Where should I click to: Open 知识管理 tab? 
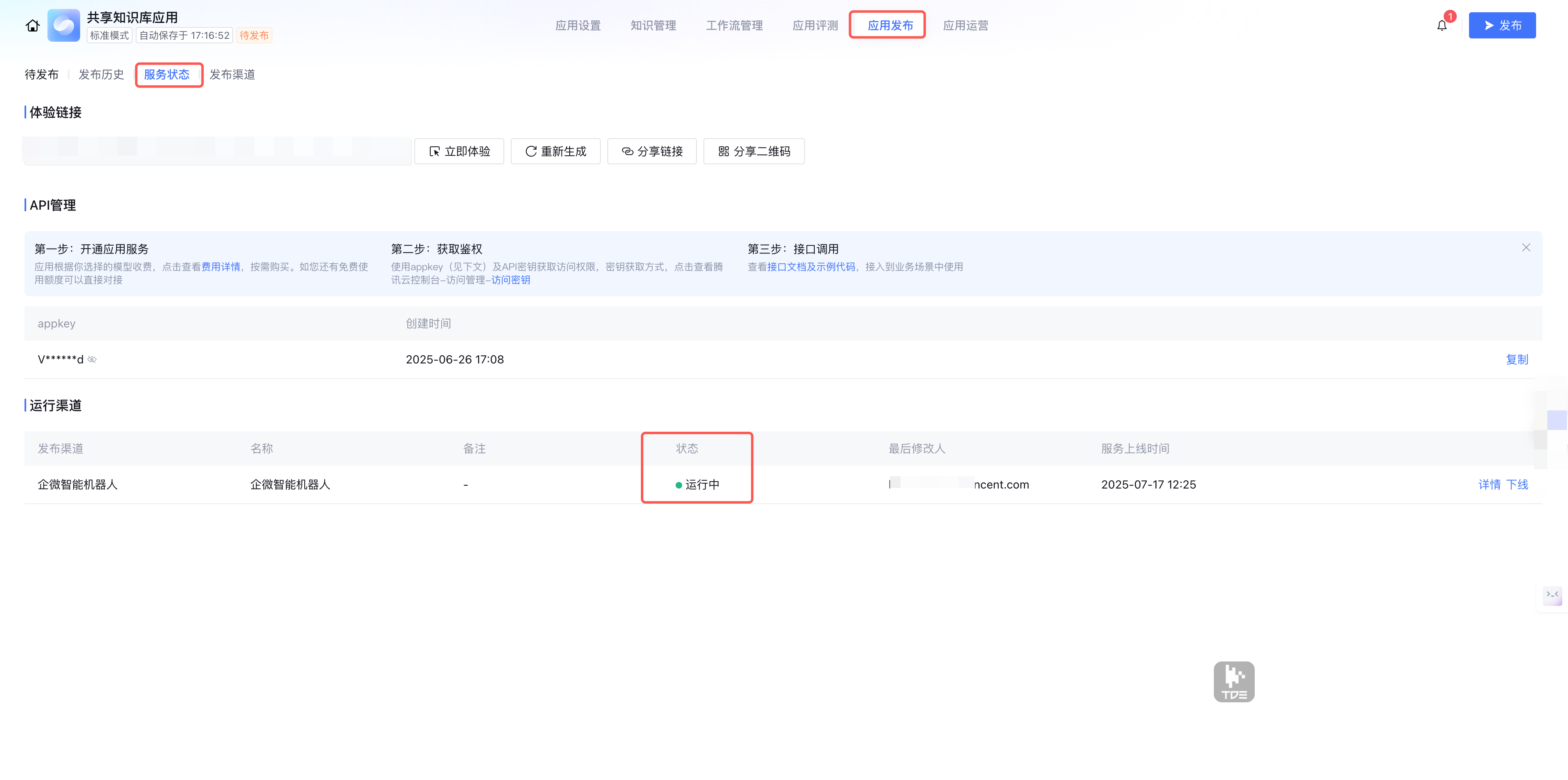tap(653, 26)
